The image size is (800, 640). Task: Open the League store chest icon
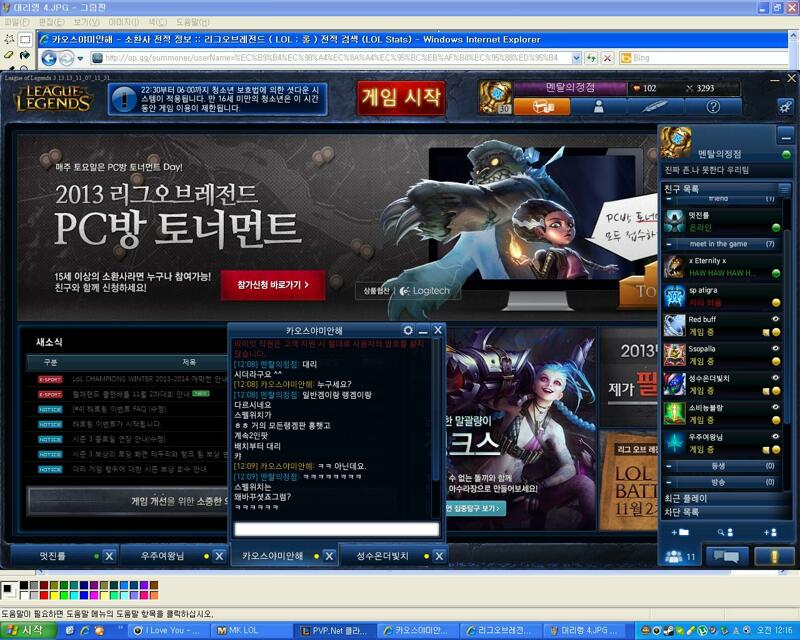pyautogui.click(x=542, y=106)
